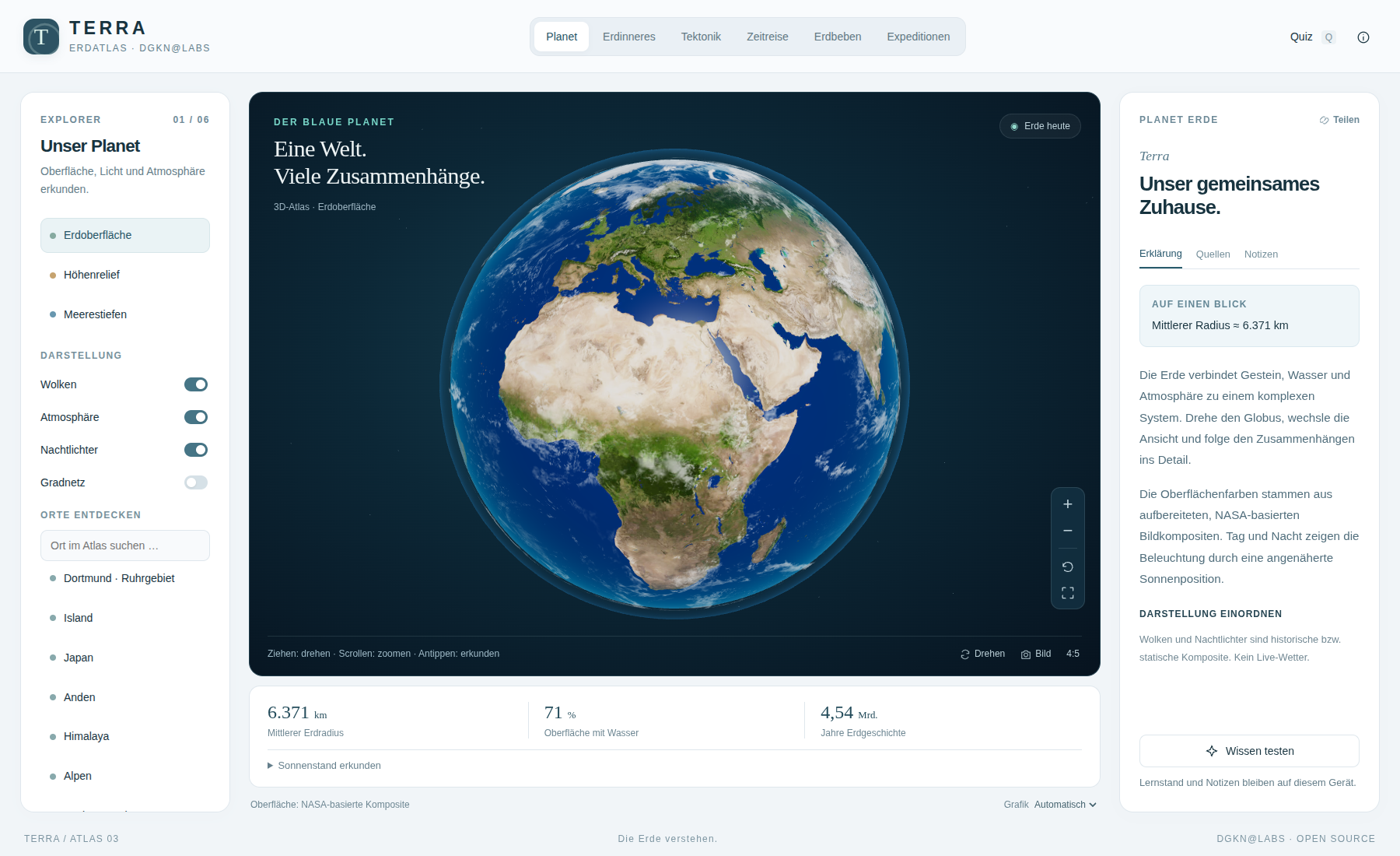The image size is (1400, 856).
Task: Zoom out with the minus icon
Action: [x=1068, y=531]
